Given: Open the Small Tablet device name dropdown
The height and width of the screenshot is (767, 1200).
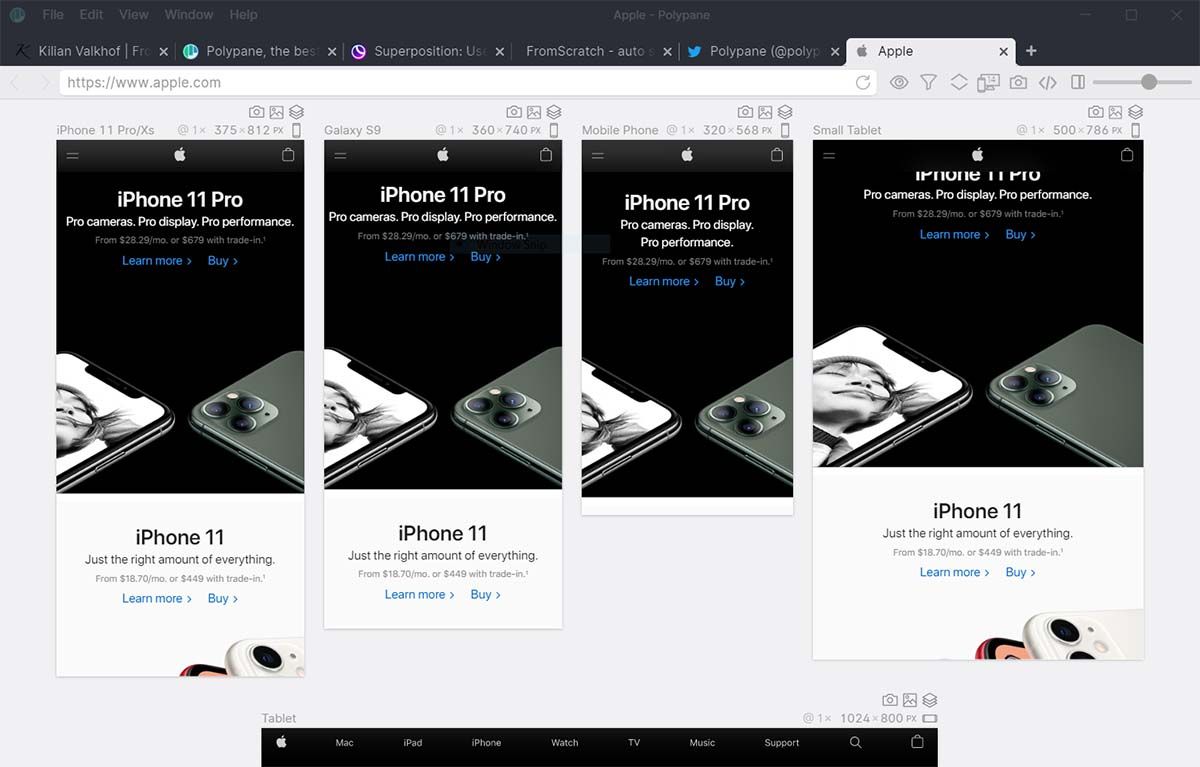Looking at the screenshot, I should [847, 130].
